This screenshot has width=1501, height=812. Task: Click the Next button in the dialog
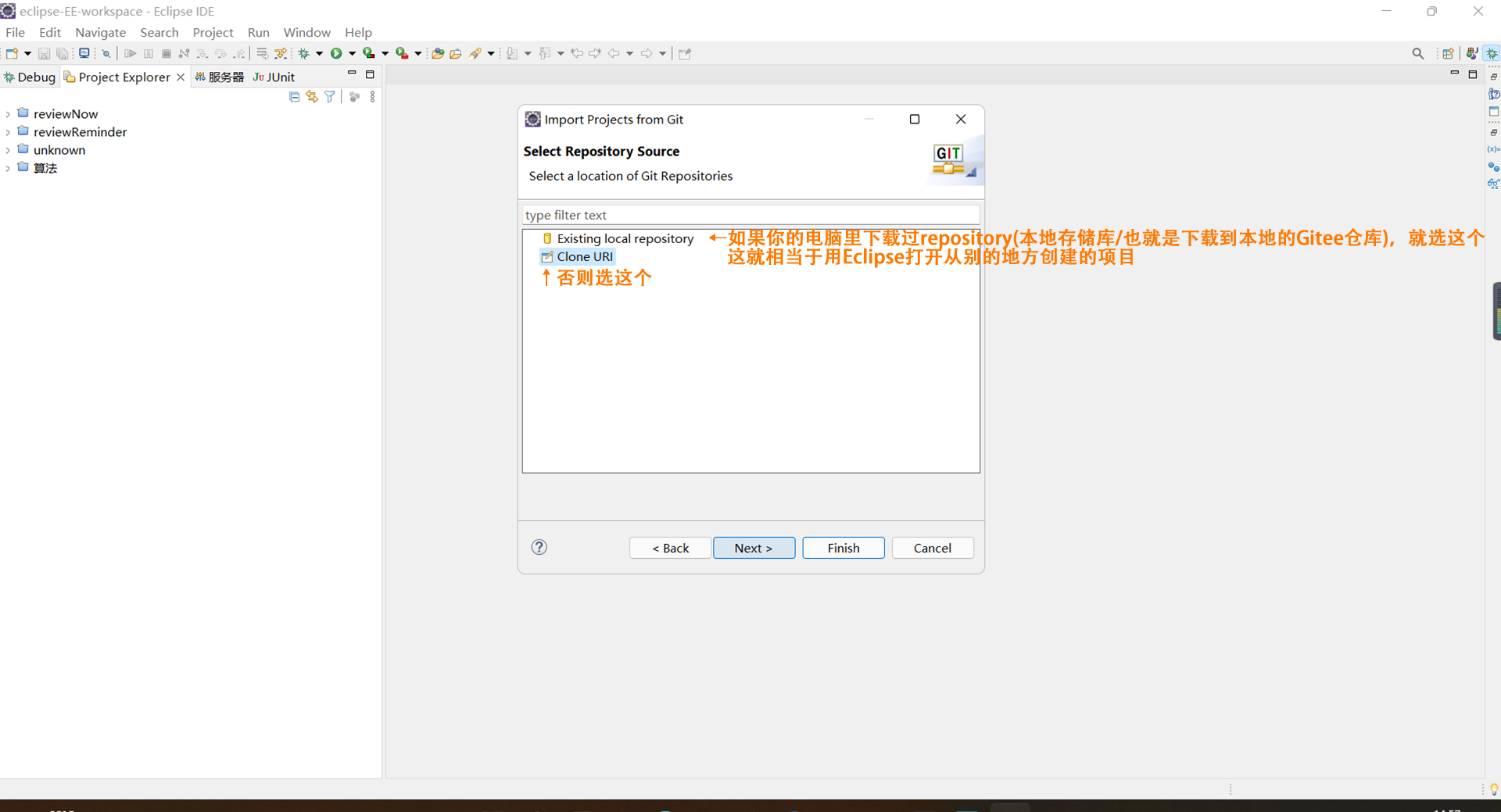(x=753, y=548)
